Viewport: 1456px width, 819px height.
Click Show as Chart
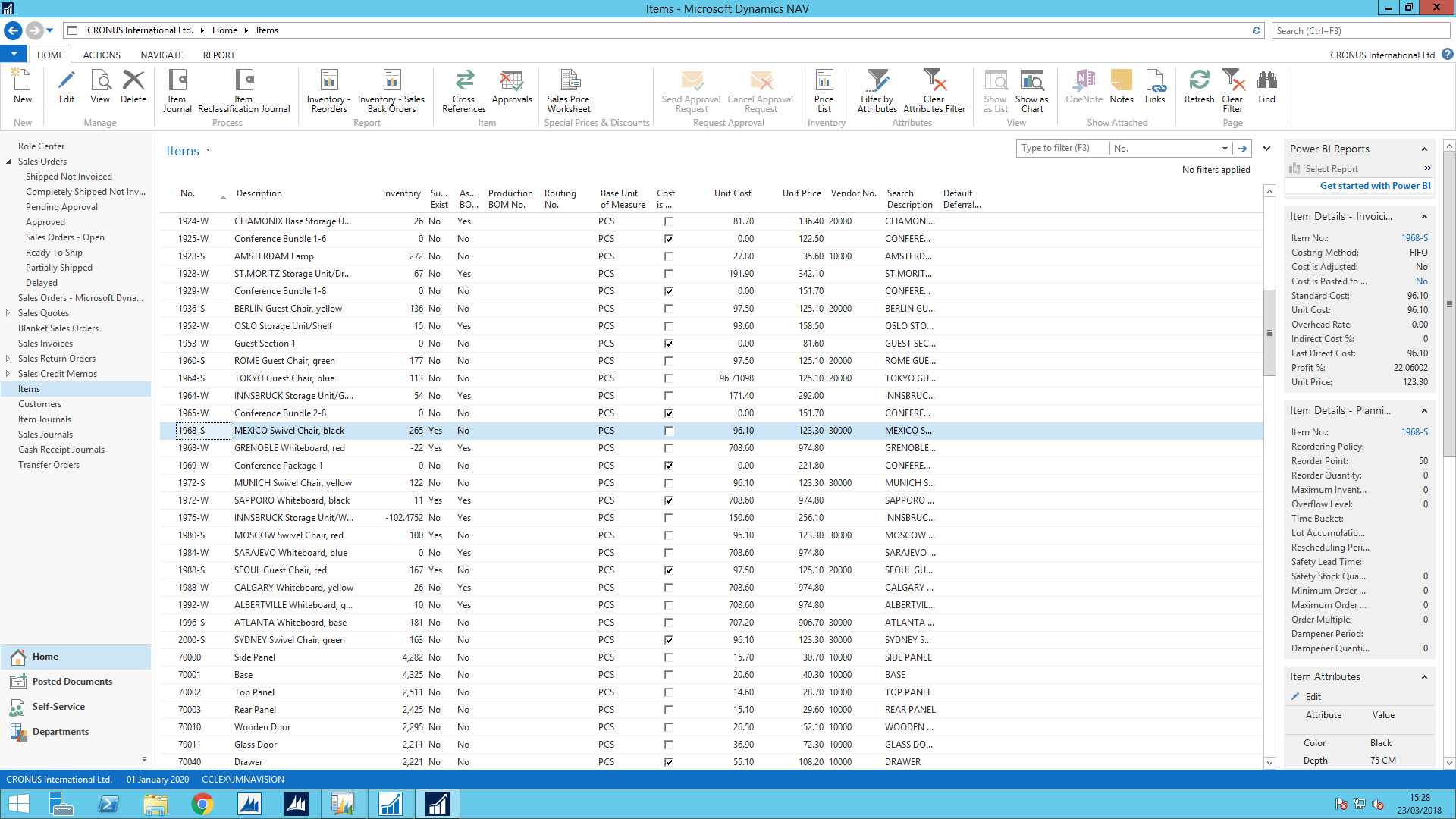[x=1032, y=91]
